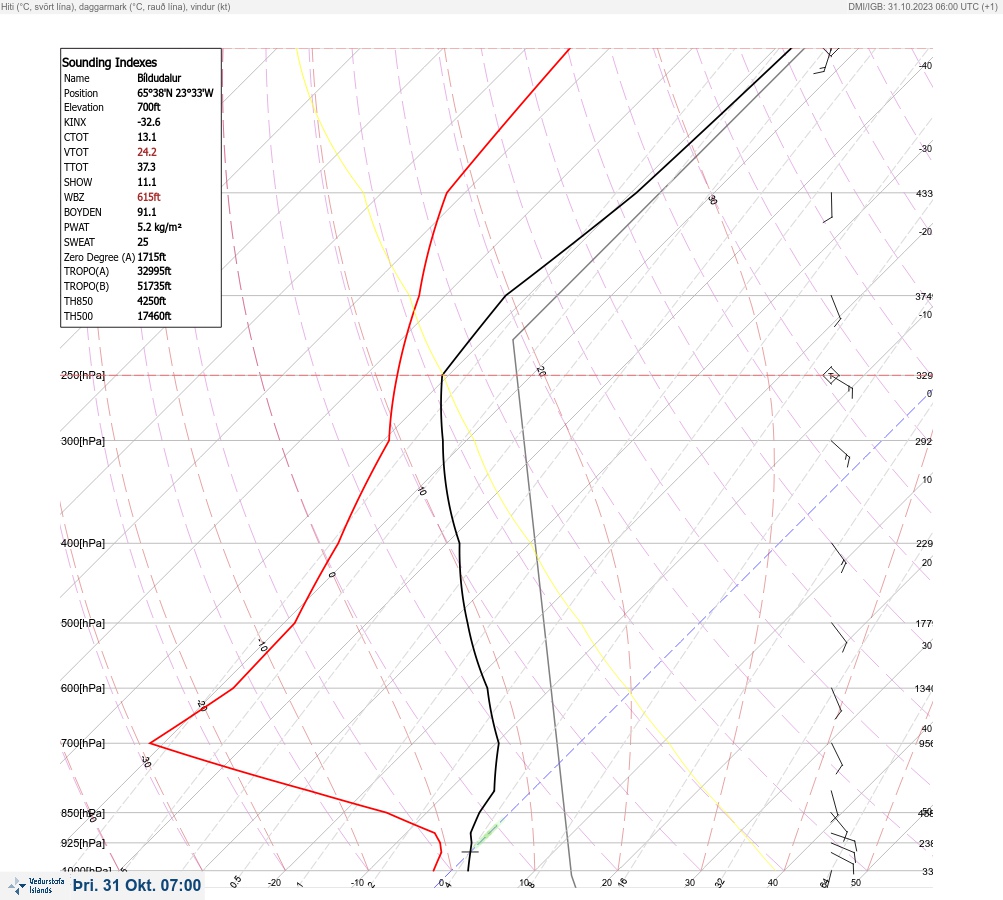Click the 925[hPa] pressure label

(83, 843)
